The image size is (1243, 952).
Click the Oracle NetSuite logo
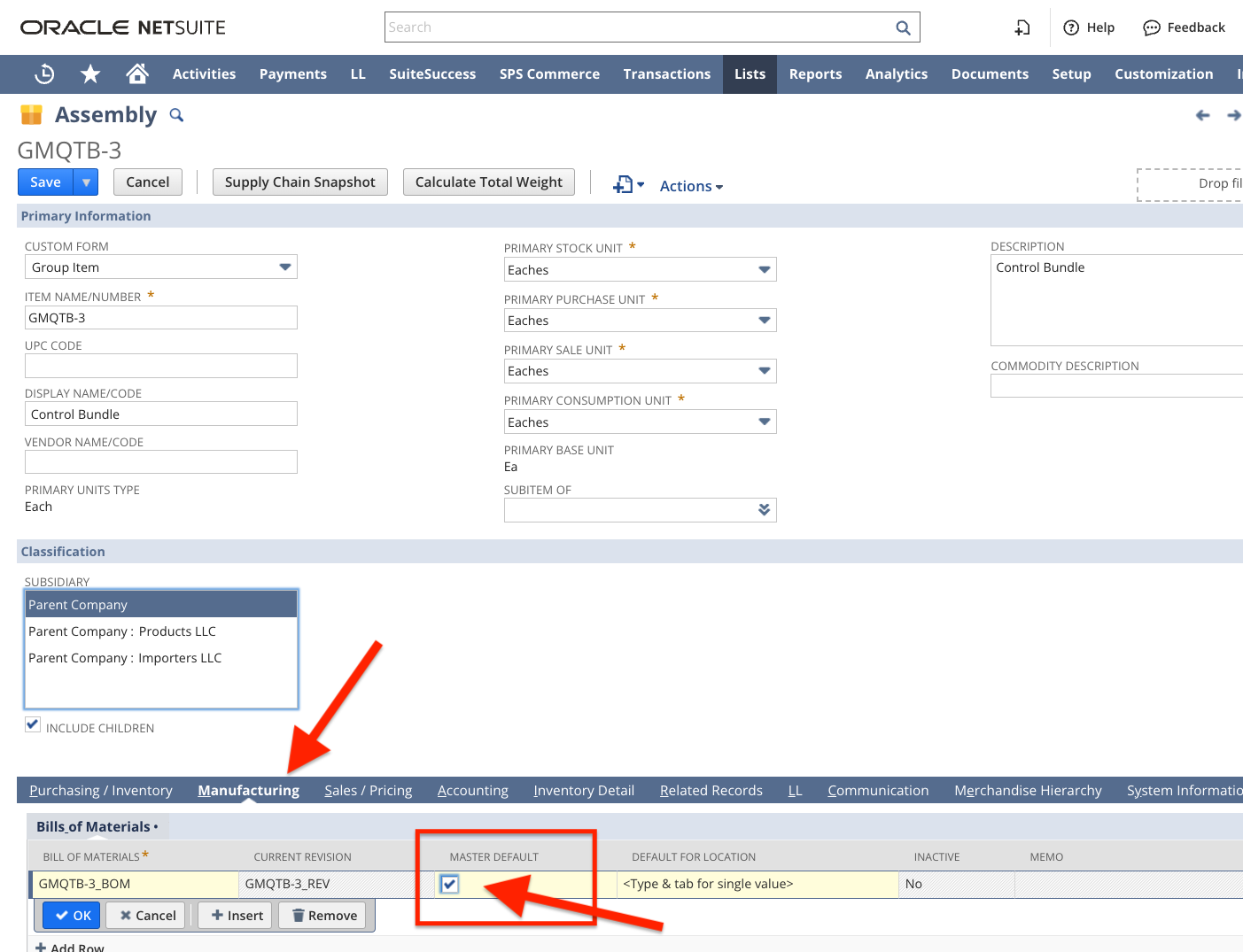click(123, 27)
